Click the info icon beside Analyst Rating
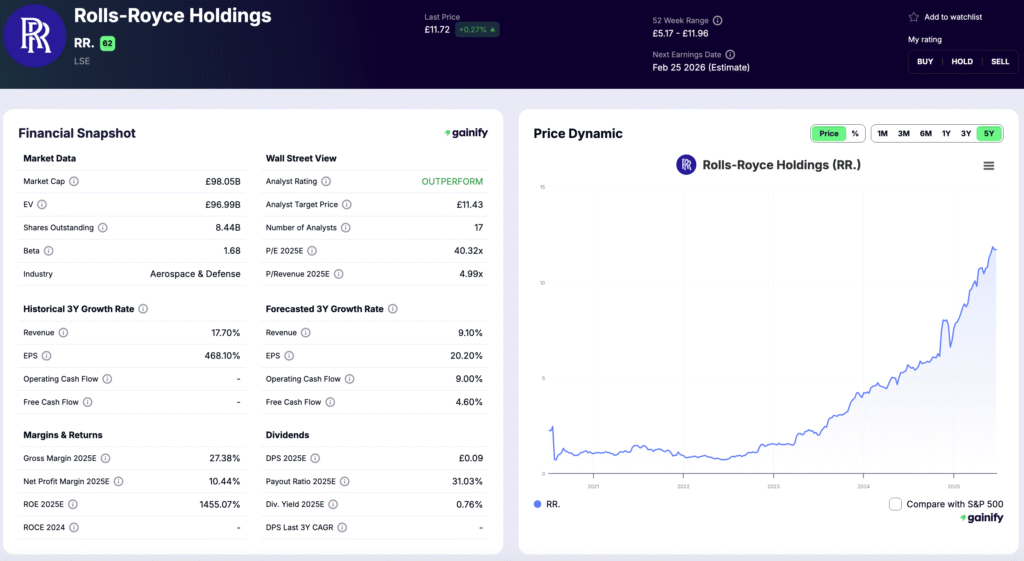Viewport: 1024px width, 561px height. [326, 182]
